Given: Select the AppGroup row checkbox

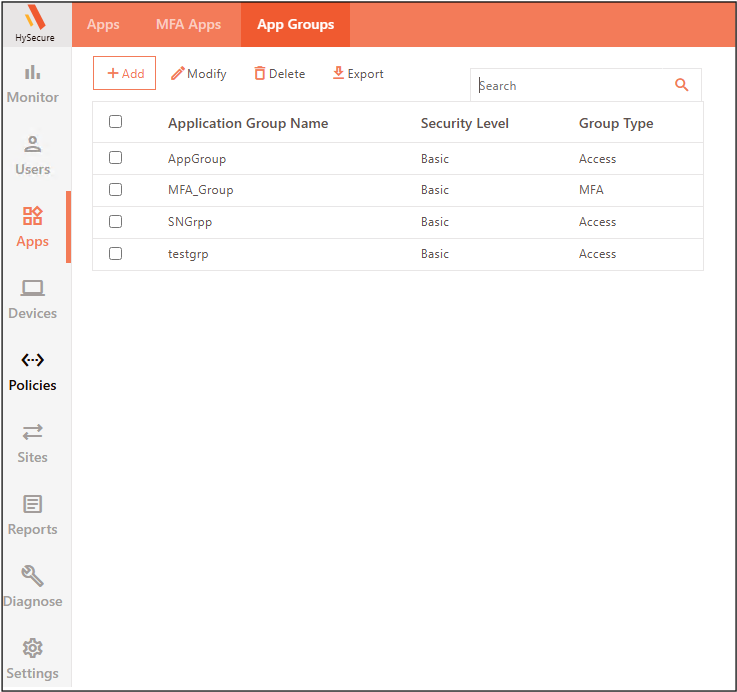Looking at the screenshot, I should tap(115, 158).
